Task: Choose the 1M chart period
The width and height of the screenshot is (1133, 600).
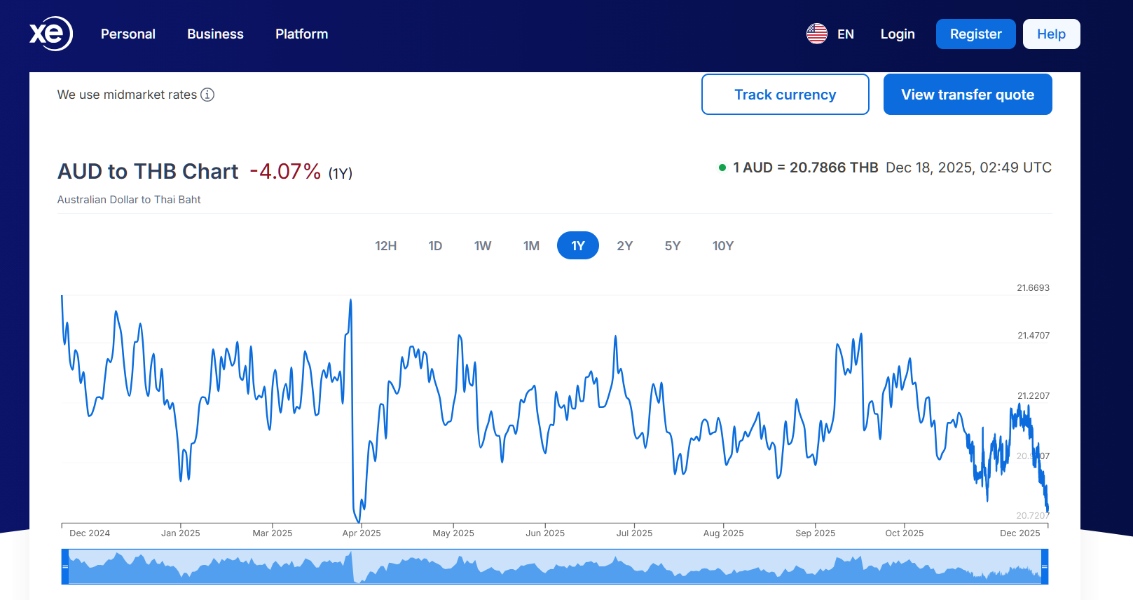Action: click(x=531, y=246)
